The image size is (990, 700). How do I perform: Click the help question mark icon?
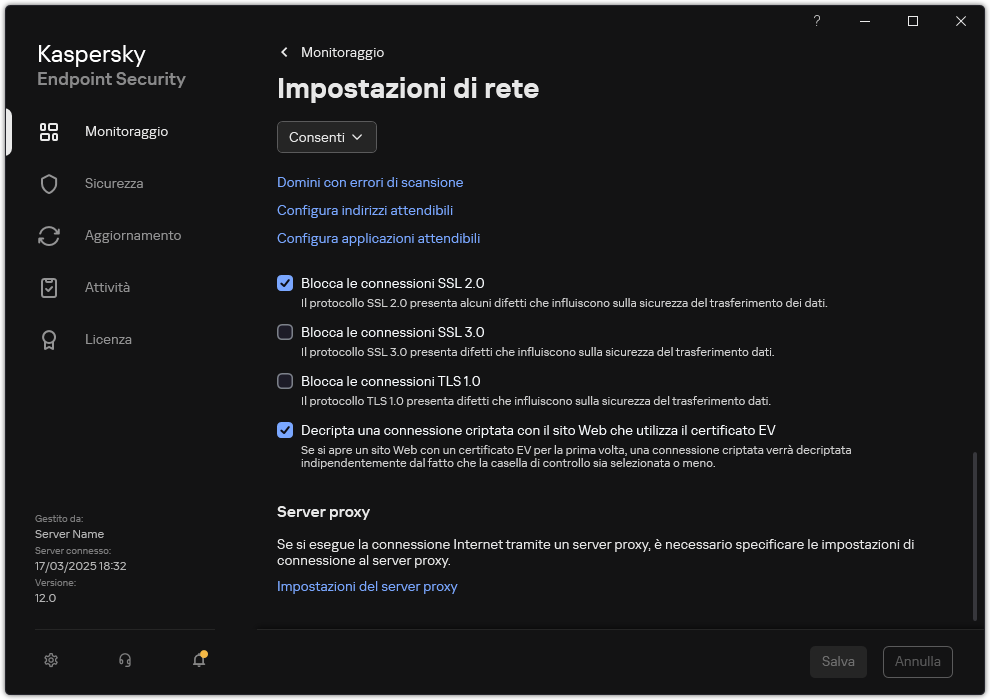point(816,21)
